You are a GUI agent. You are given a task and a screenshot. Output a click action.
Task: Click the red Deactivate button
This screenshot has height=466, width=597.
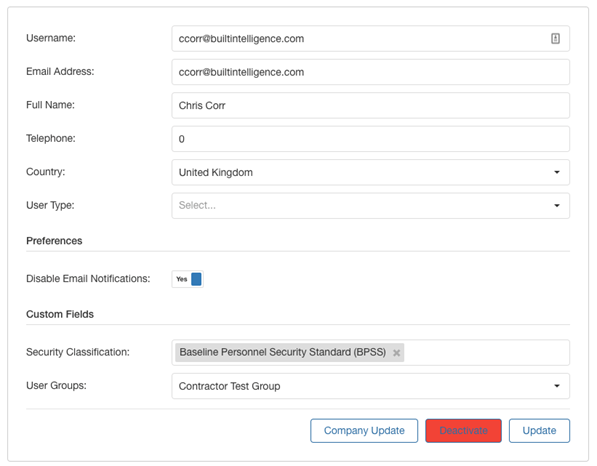pyautogui.click(x=463, y=431)
